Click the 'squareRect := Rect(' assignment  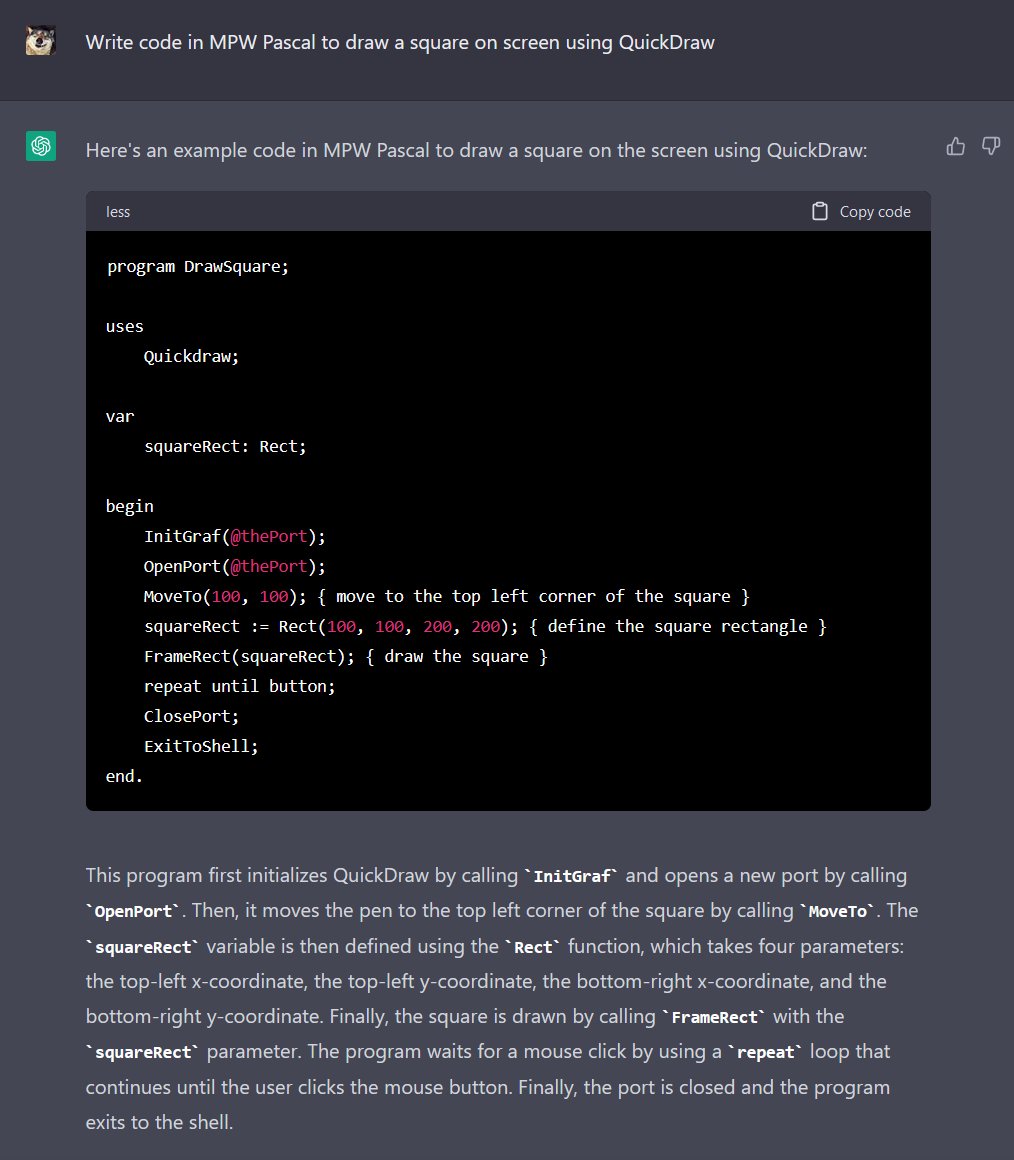(x=235, y=627)
